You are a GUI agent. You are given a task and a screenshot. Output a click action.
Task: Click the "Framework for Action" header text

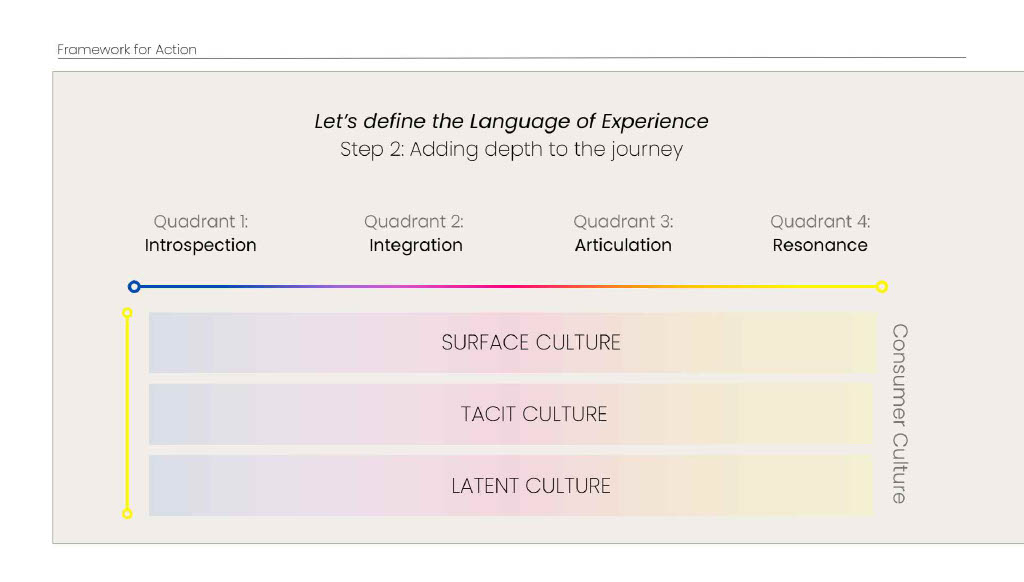pos(127,49)
